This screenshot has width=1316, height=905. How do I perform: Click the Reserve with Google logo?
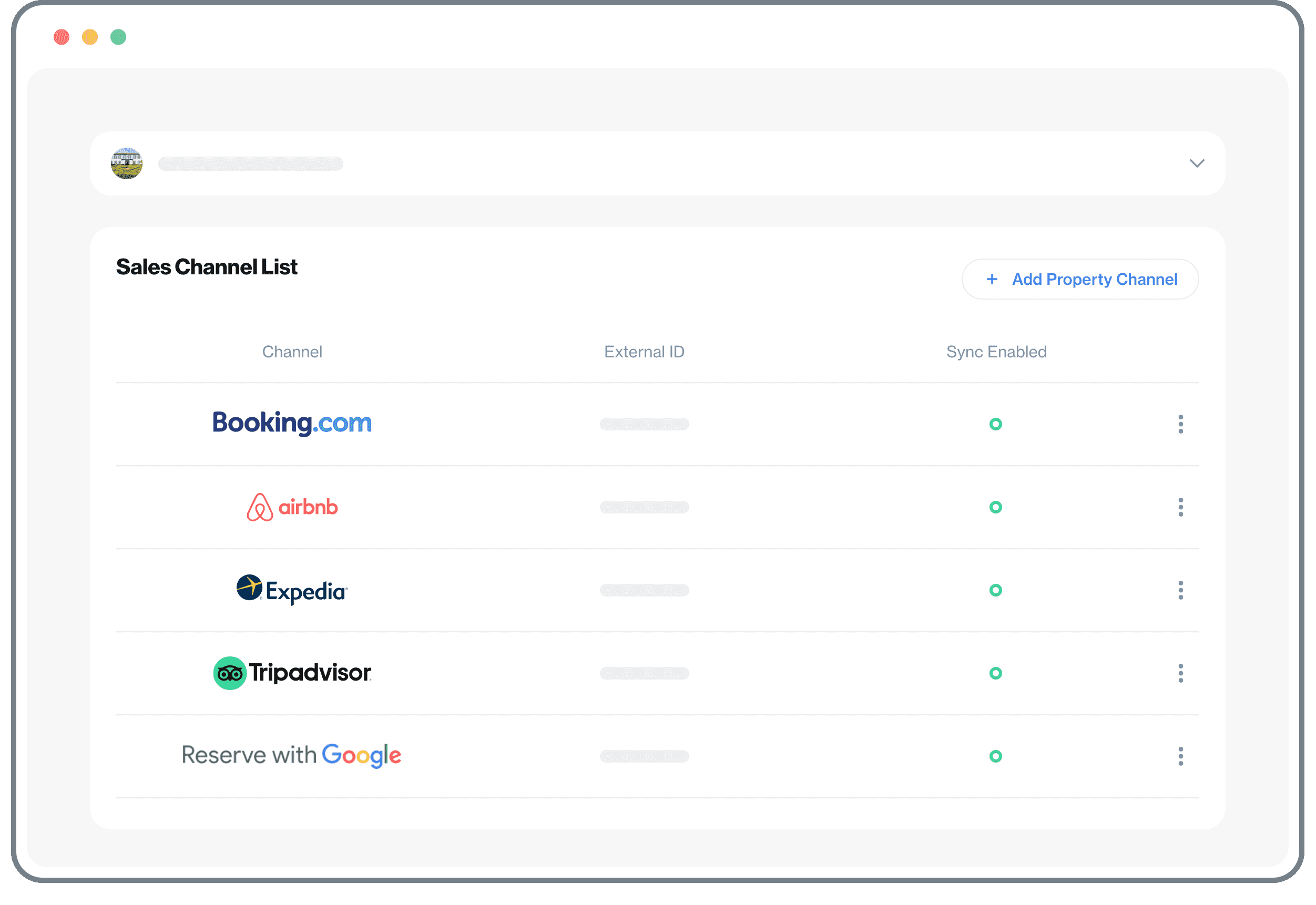click(292, 756)
